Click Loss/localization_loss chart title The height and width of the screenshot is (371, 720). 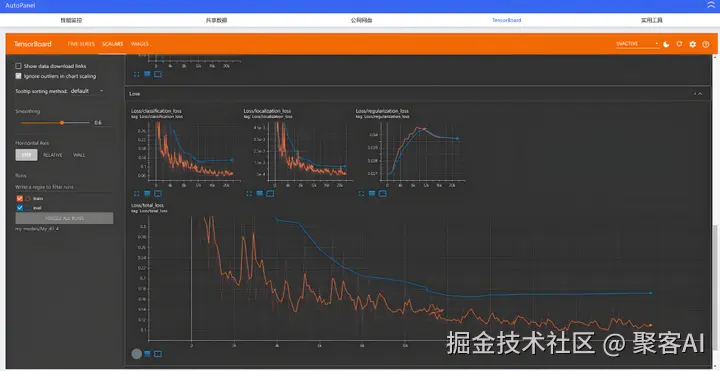(267, 111)
